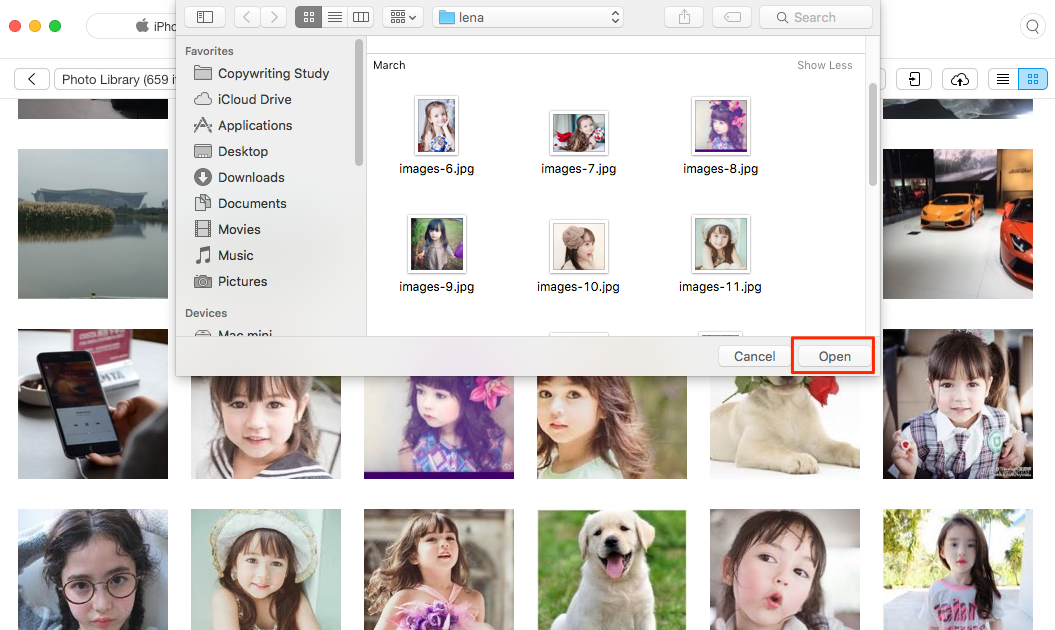Select the hand holding phone photo
The image size is (1055, 630).
93,404
